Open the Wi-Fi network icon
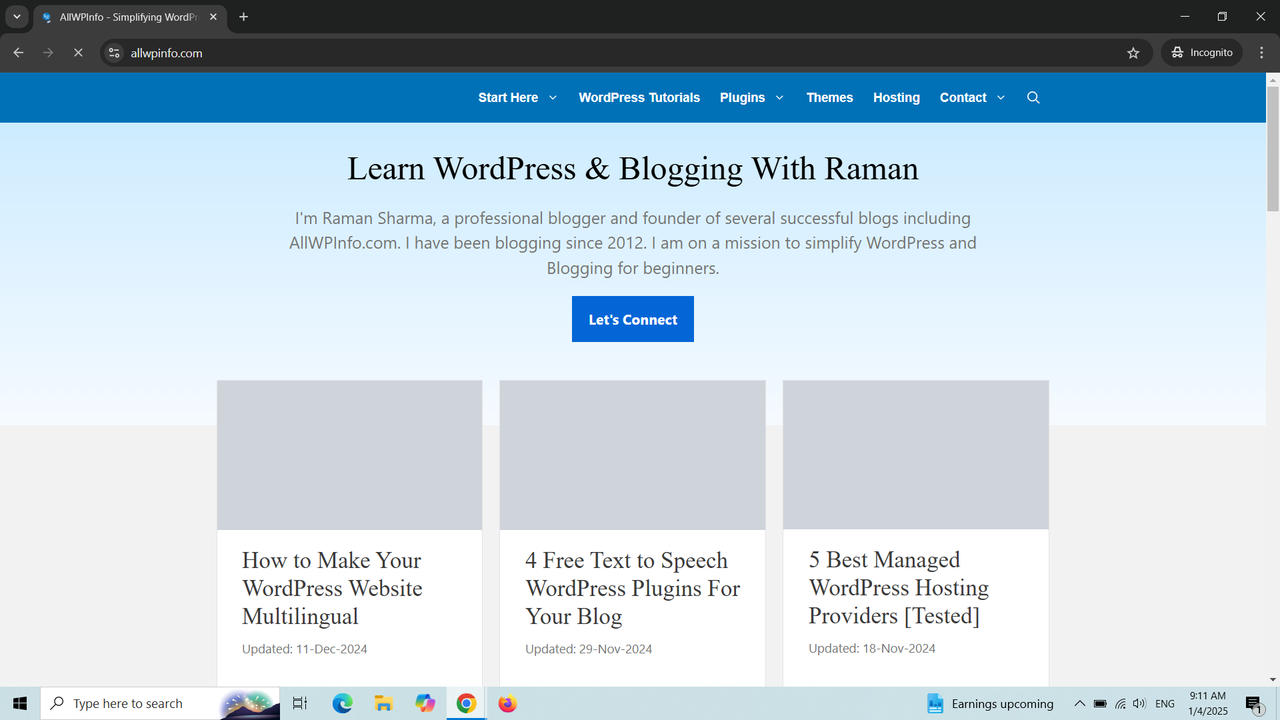Image resolution: width=1280 pixels, height=720 pixels. coord(1120,704)
